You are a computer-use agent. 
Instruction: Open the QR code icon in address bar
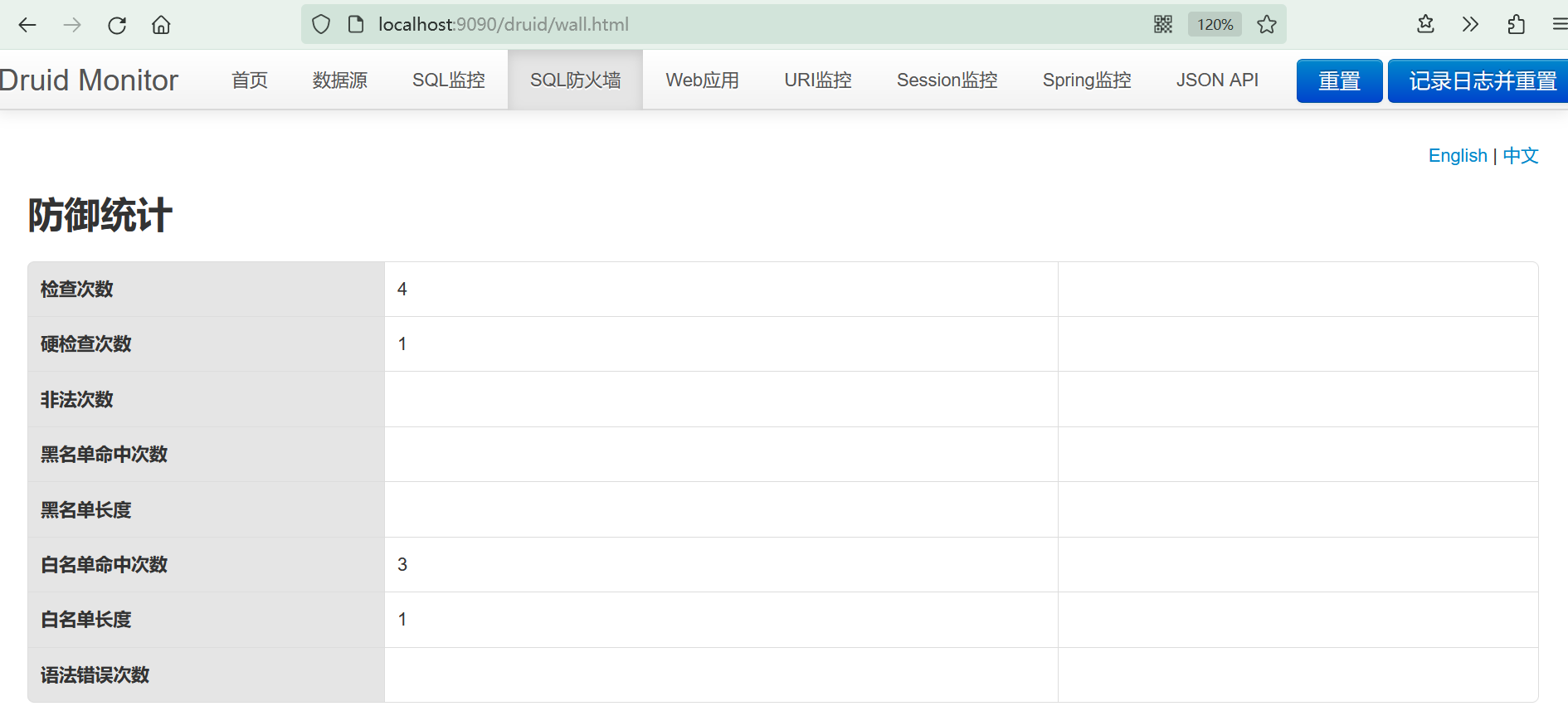[1163, 25]
